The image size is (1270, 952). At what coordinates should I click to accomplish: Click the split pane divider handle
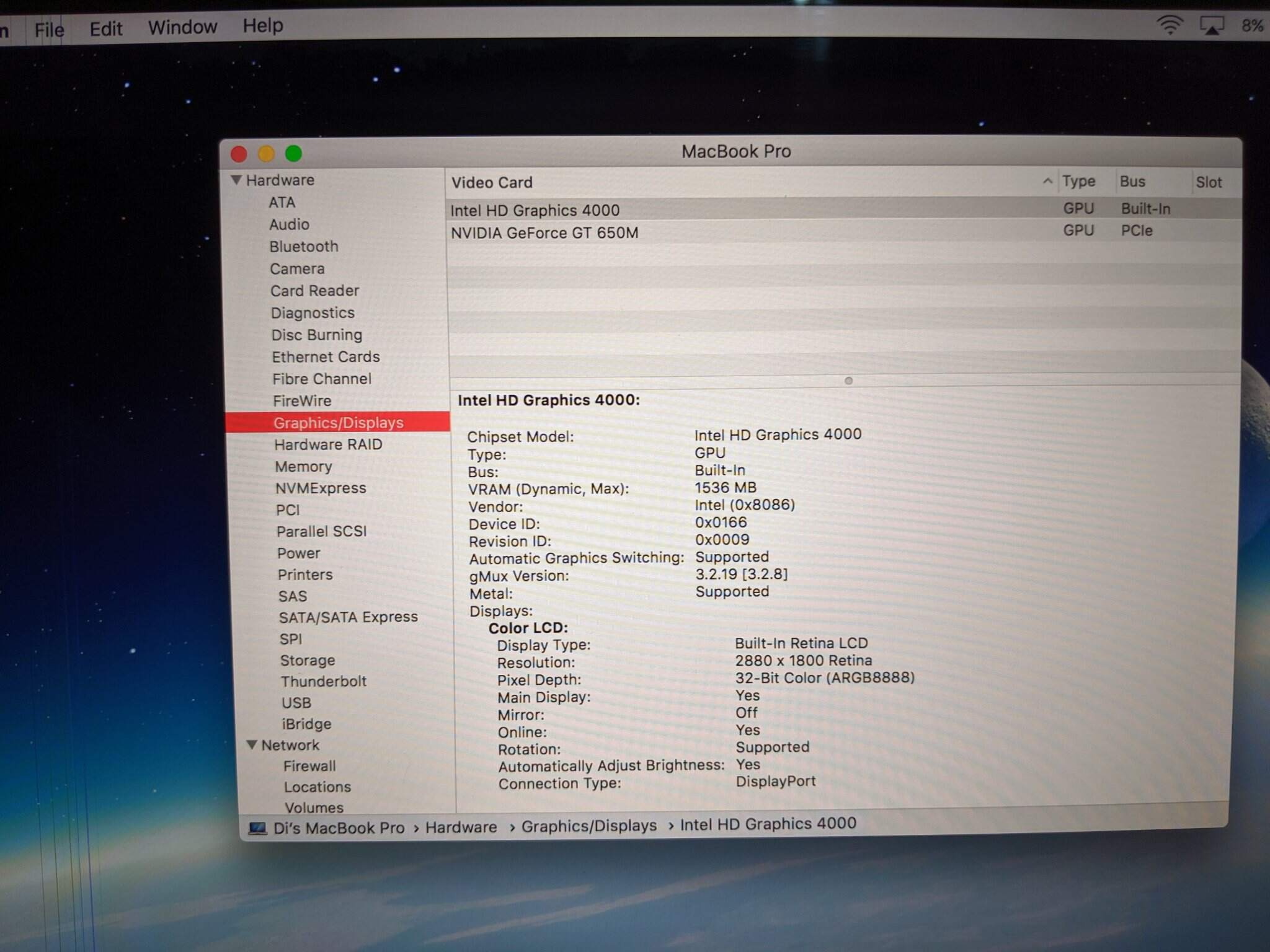848,381
